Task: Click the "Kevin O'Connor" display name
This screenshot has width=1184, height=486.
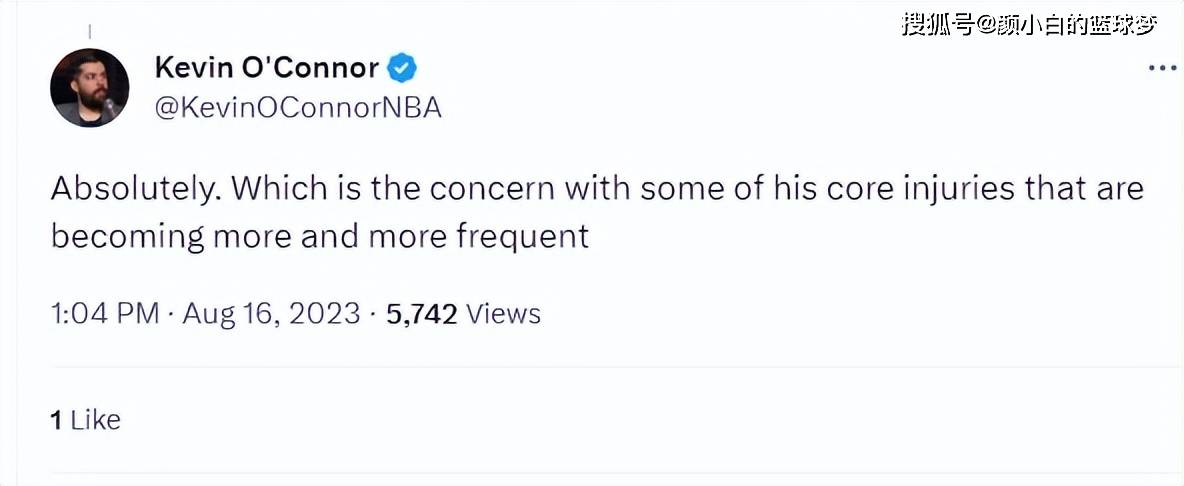Action: pyautogui.click(x=267, y=68)
